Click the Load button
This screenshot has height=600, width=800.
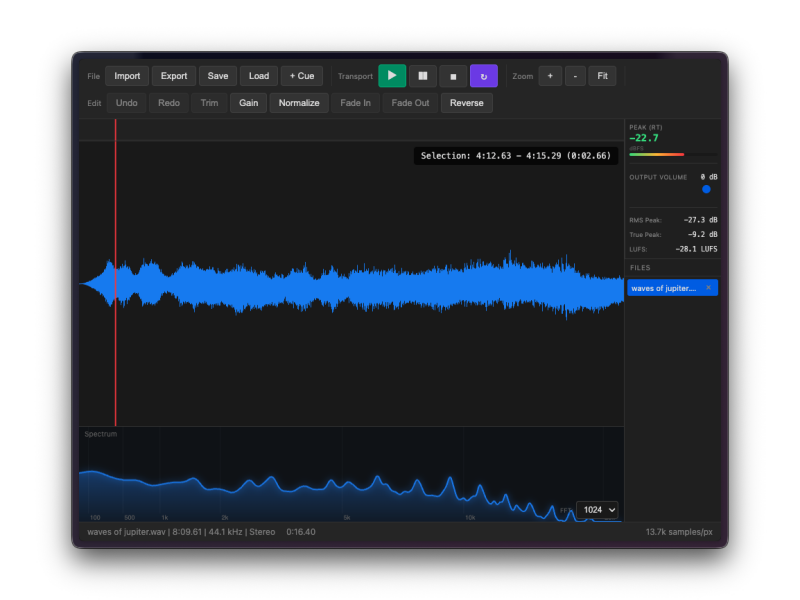[x=259, y=76]
